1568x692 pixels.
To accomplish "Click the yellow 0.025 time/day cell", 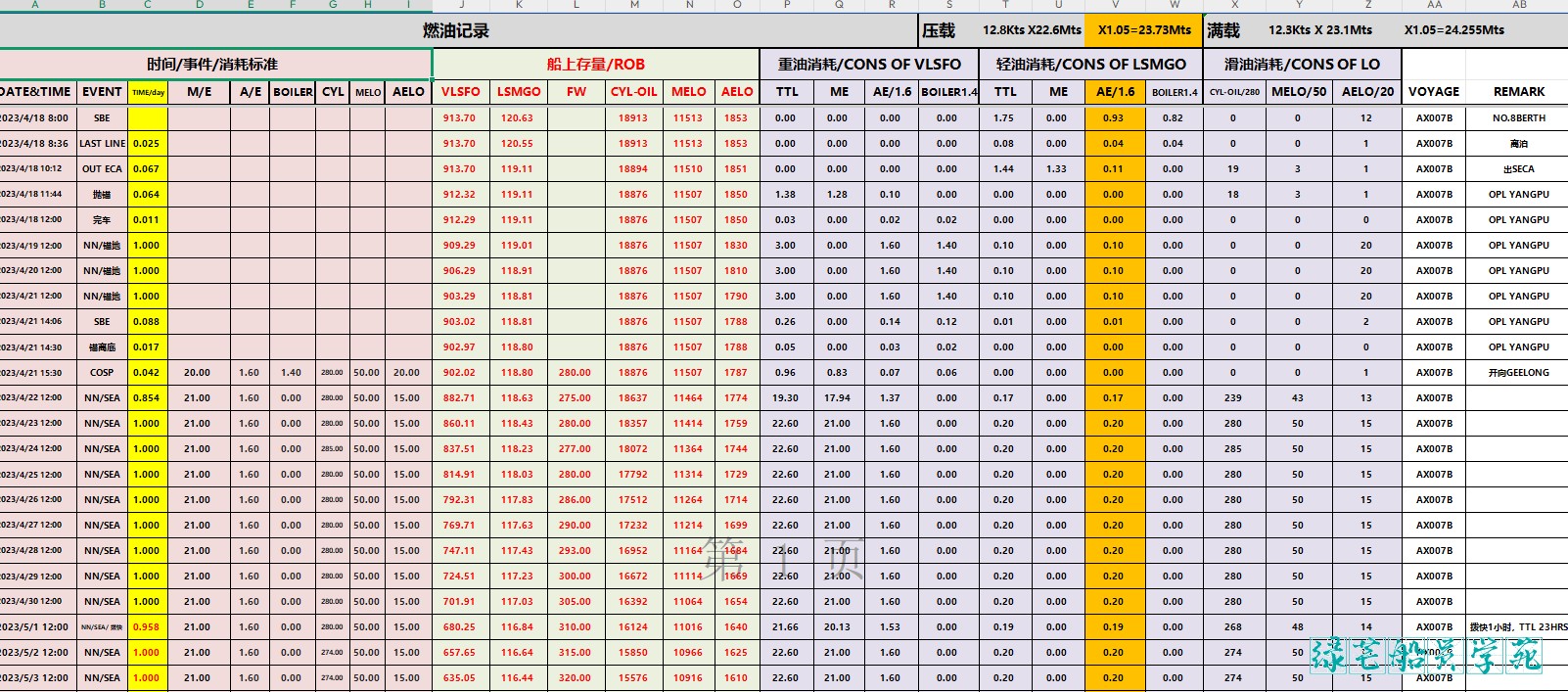I will click(x=147, y=144).
